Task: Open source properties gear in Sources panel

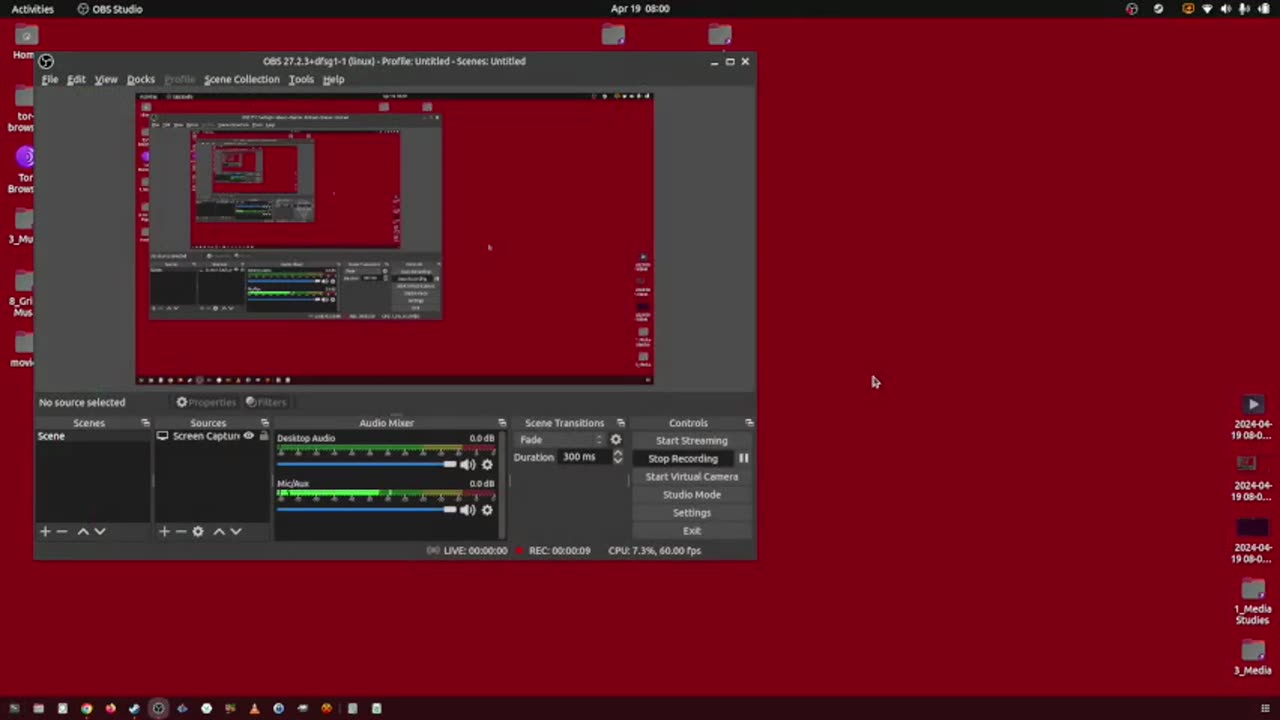Action: pos(198,532)
